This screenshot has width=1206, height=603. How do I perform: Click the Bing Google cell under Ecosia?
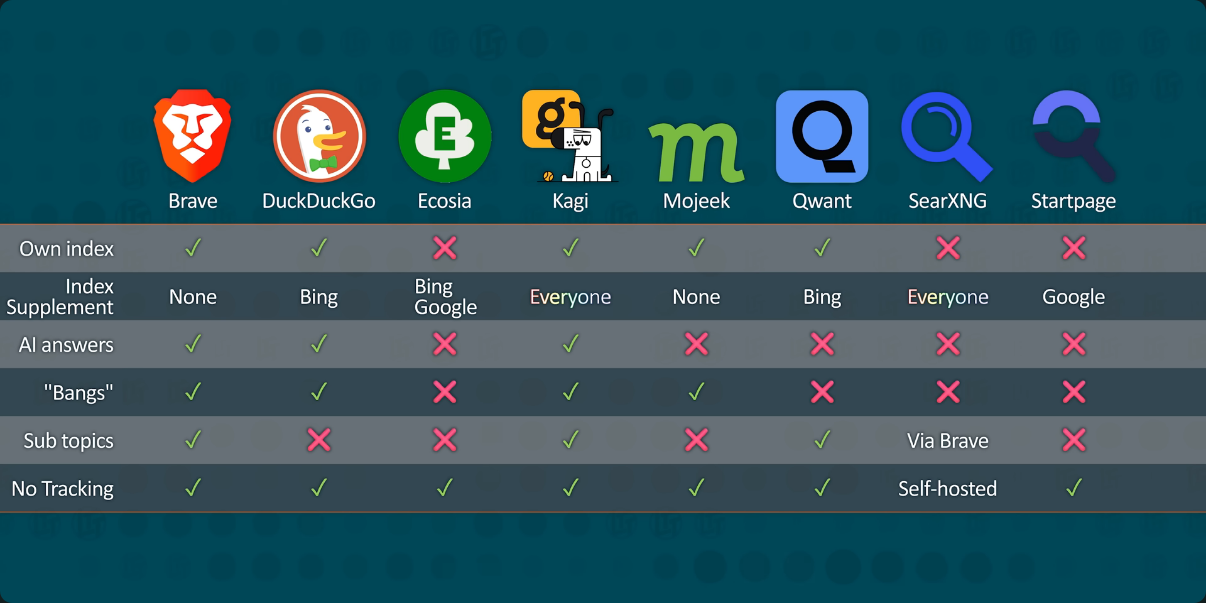point(445,297)
